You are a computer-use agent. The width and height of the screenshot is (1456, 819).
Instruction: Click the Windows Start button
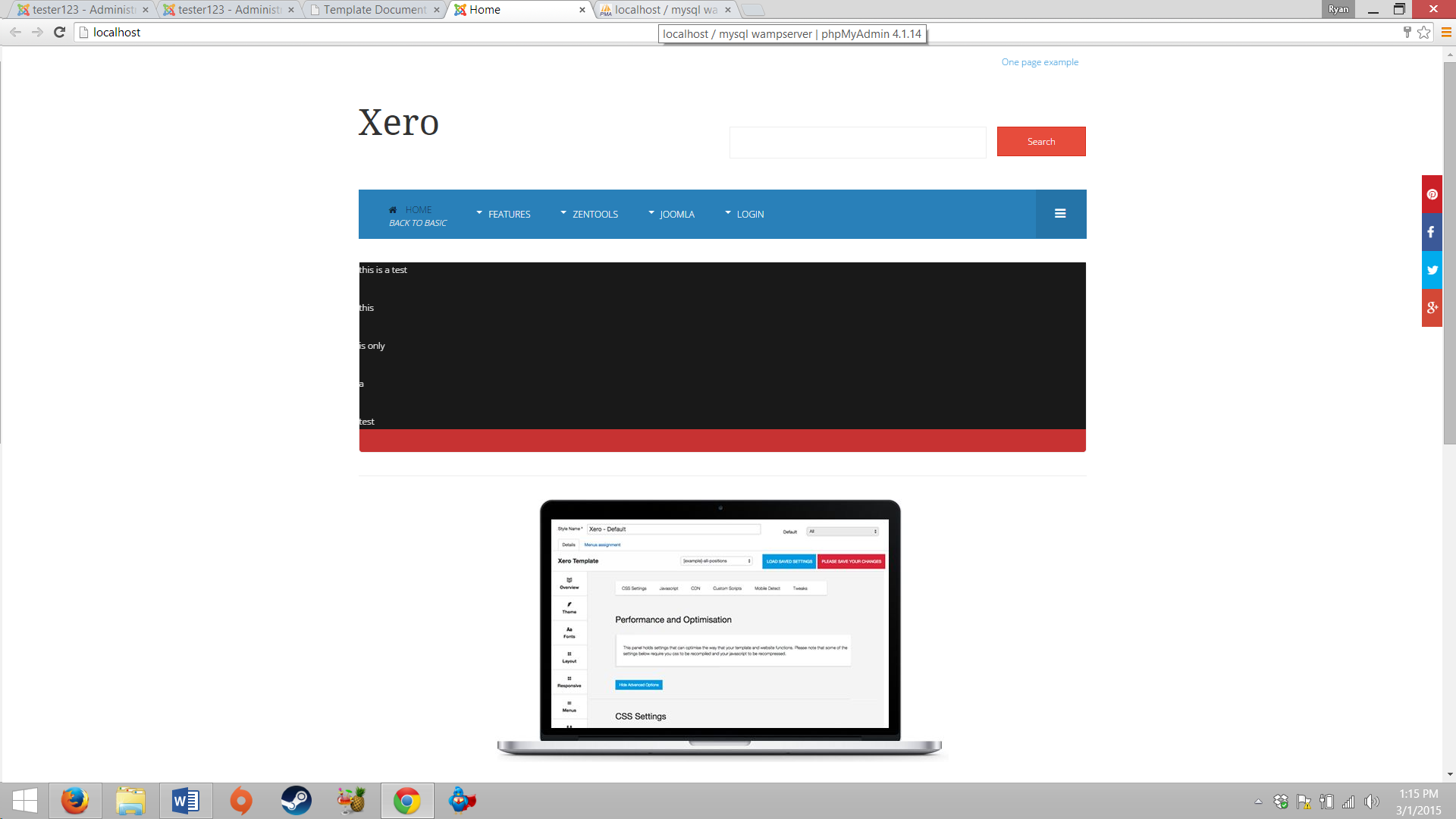24,801
